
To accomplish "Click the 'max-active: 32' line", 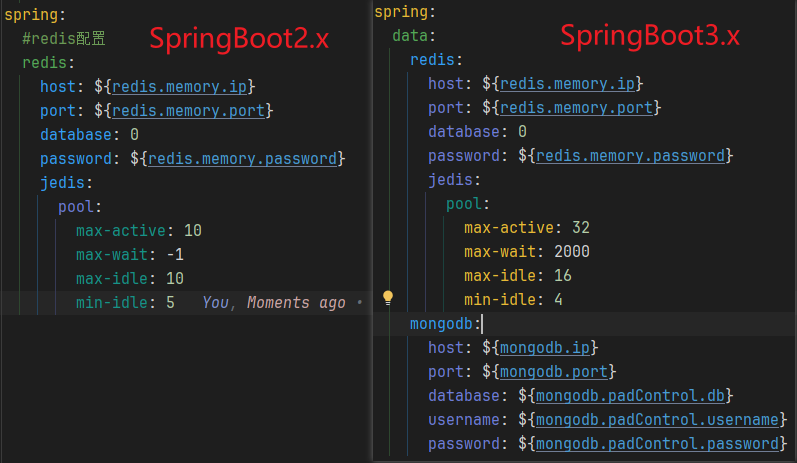I will coord(527,228).
